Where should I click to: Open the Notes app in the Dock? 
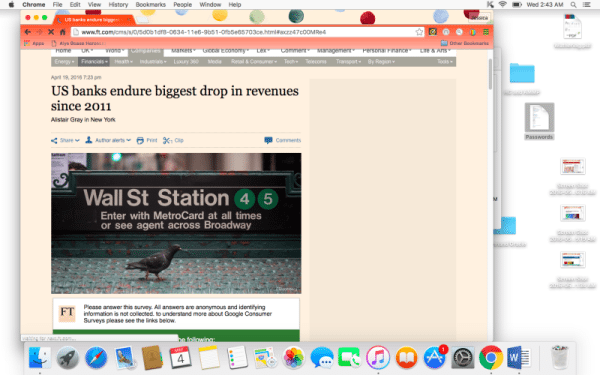click(x=209, y=358)
